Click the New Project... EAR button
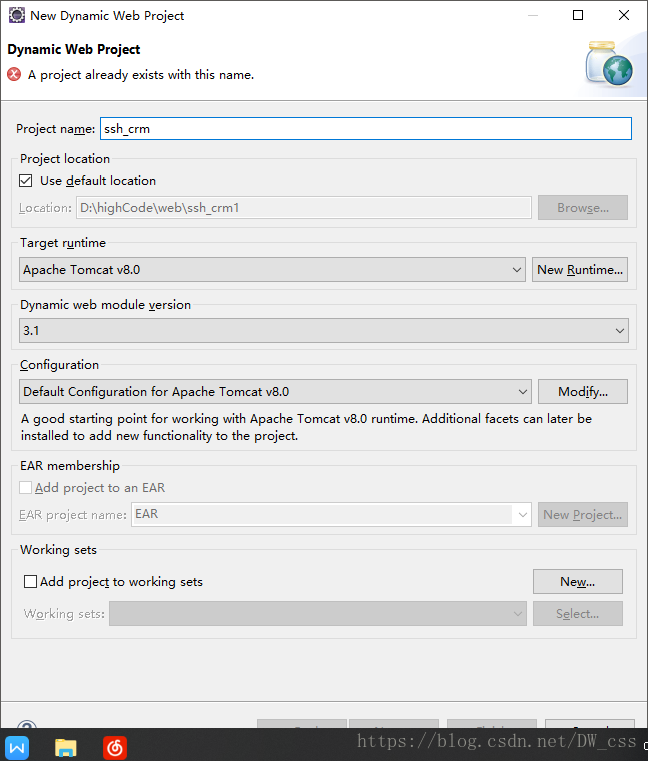 tap(582, 514)
